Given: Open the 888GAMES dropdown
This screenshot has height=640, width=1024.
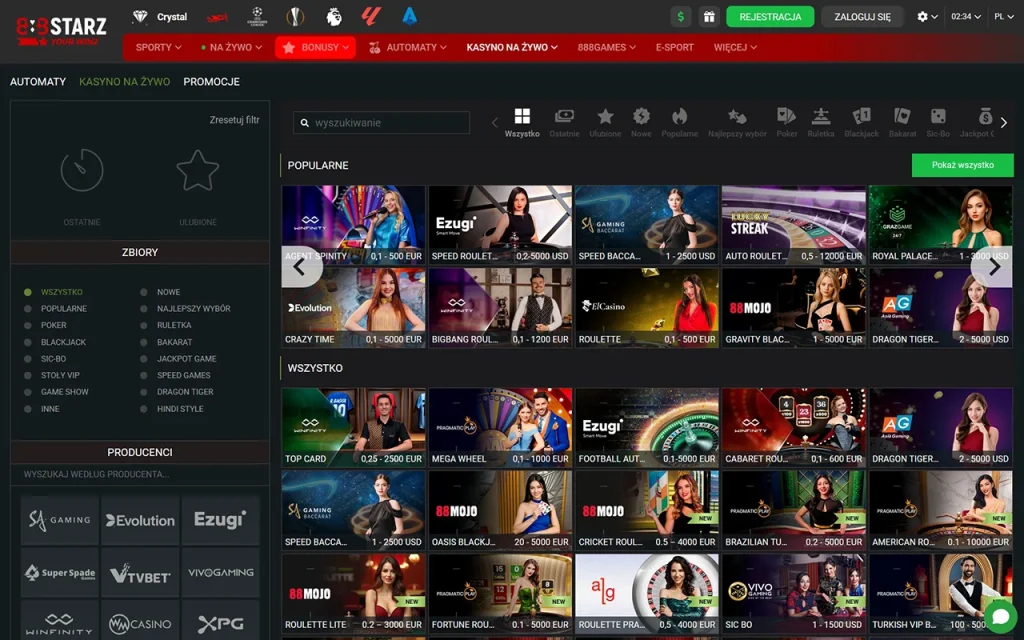Looking at the screenshot, I should [606, 47].
